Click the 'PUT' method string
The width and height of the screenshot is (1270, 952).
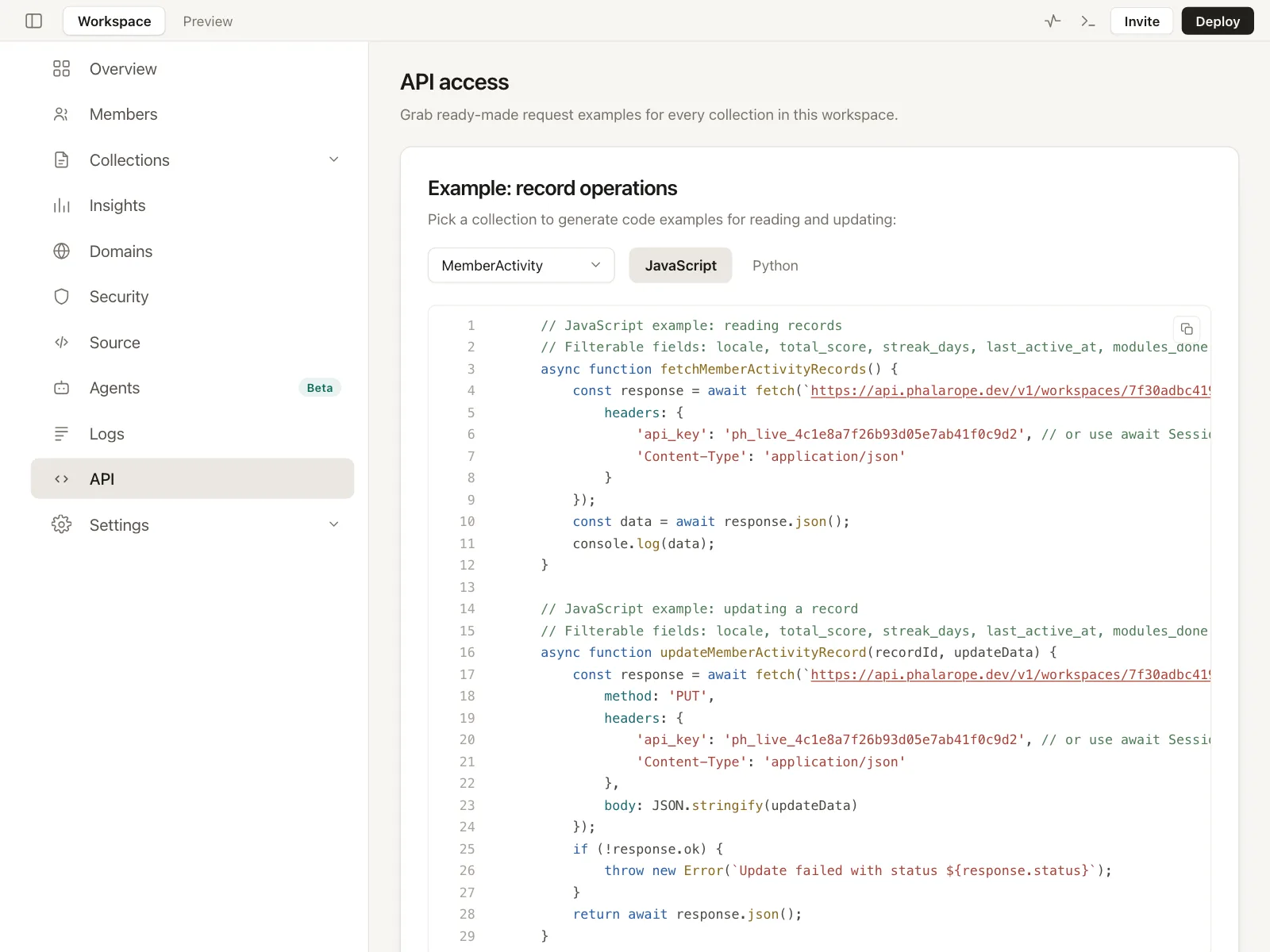pos(687,696)
